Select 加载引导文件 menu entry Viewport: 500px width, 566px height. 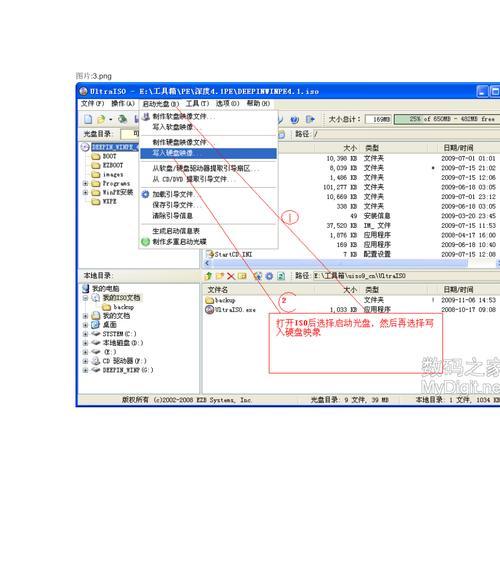click(208, 195)
